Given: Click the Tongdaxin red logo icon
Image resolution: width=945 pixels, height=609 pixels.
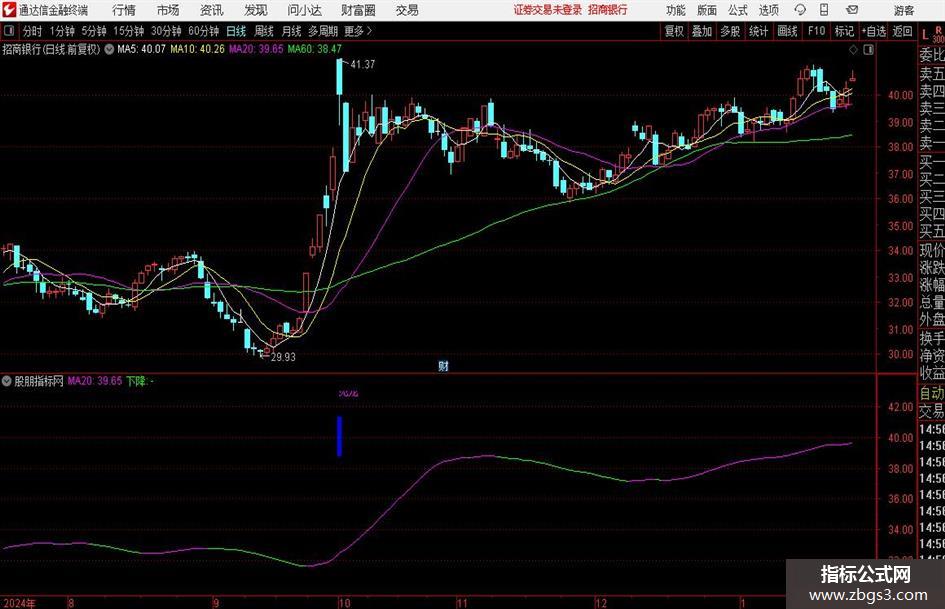Looking at the screenshot, I should 10,10.
